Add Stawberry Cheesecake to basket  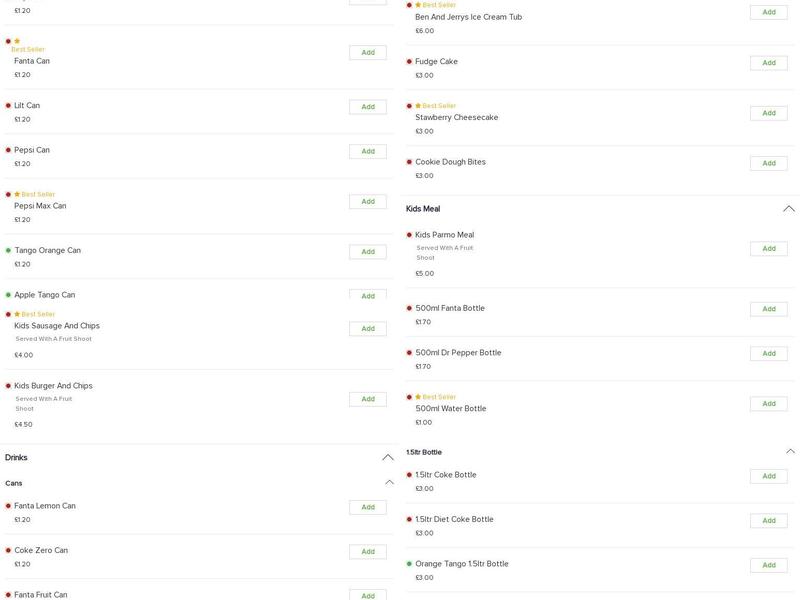coord(768,113)
